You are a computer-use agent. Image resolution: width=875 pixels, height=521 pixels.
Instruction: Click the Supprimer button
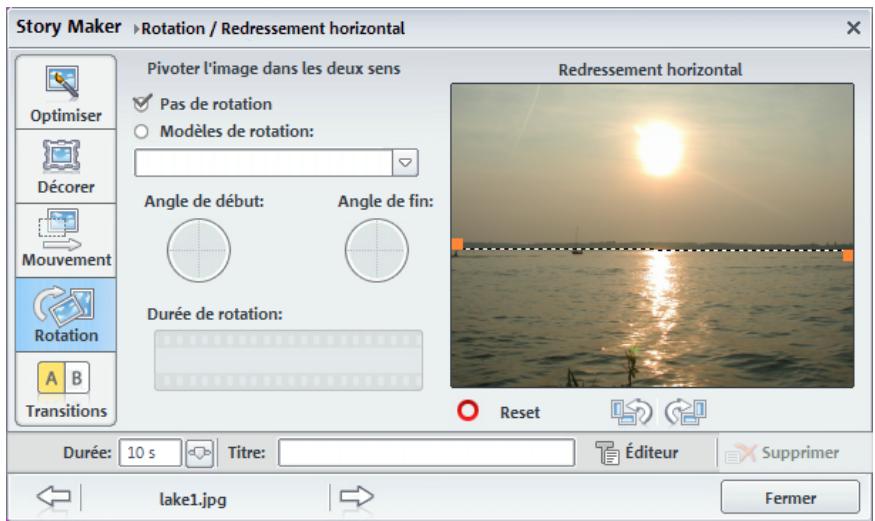point(782,452)
